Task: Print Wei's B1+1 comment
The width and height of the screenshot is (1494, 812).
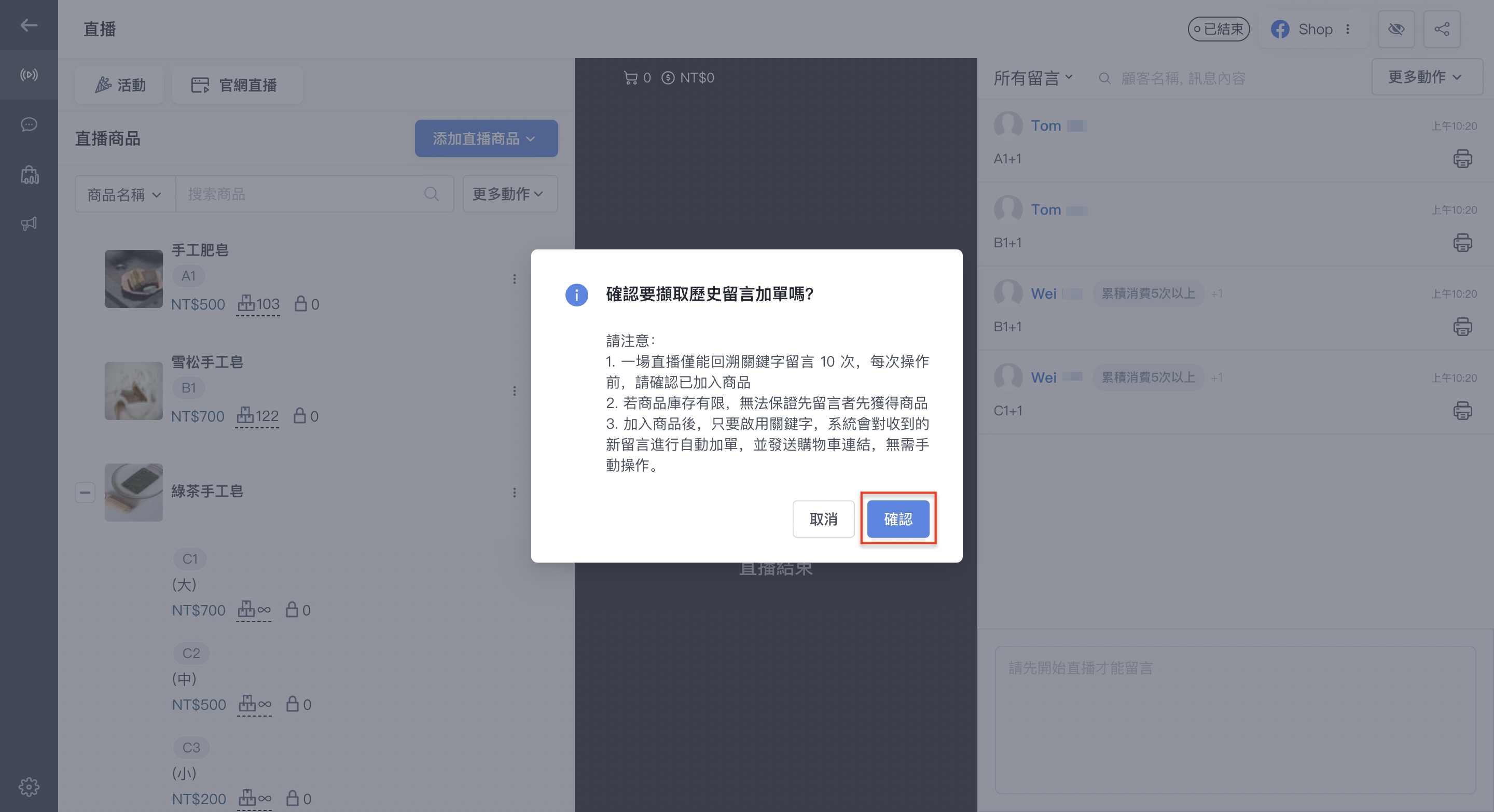Action: [x=1462, y=326]
